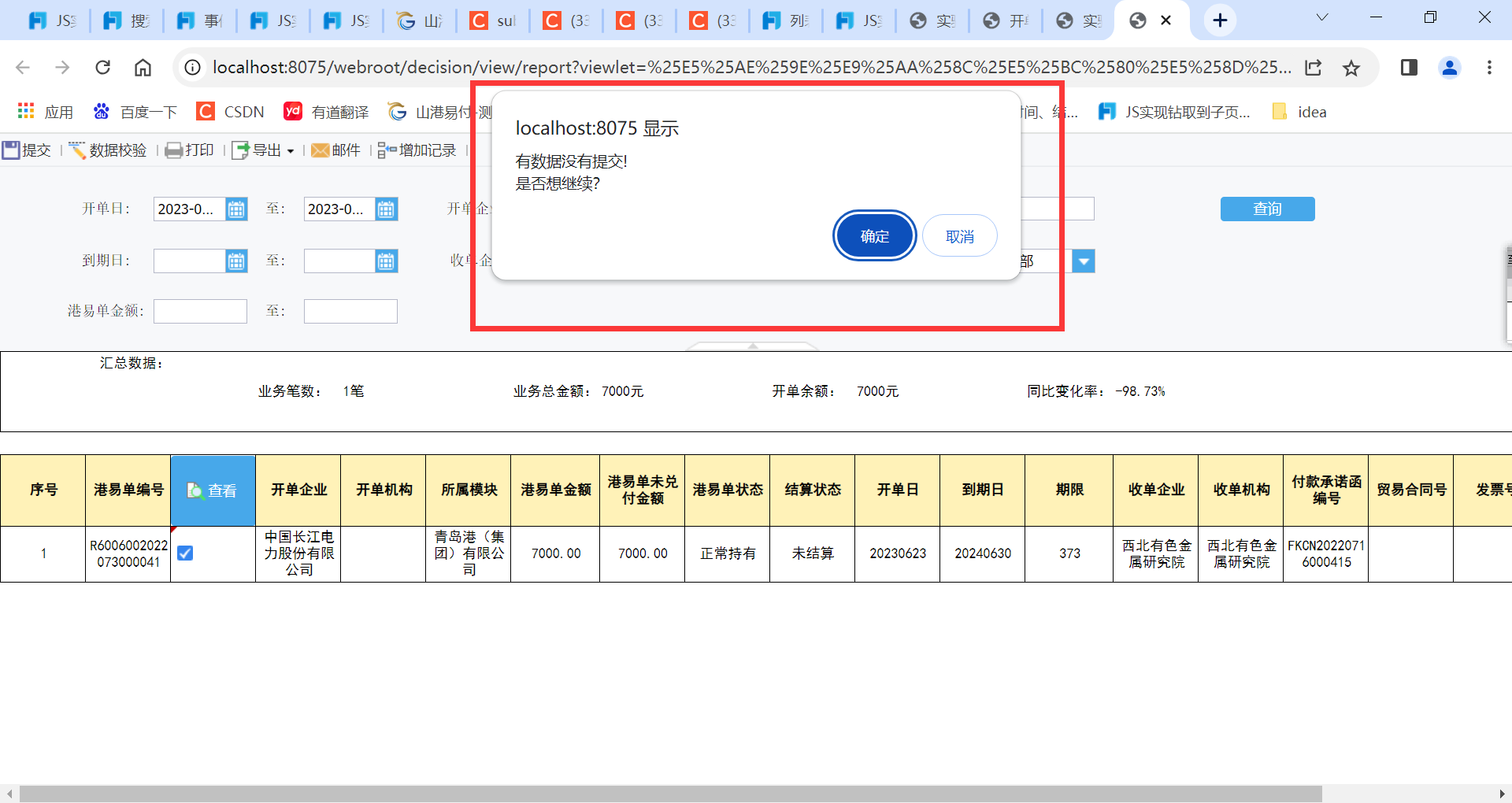The image size is (1512, 803).
Task: Click the address bar URL
Action: click(751, 68)
